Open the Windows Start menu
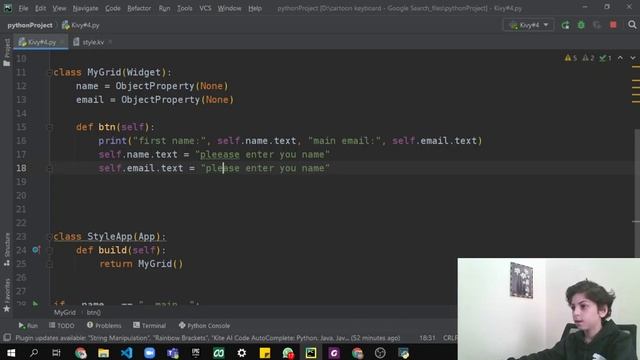 tap(11, 353)
